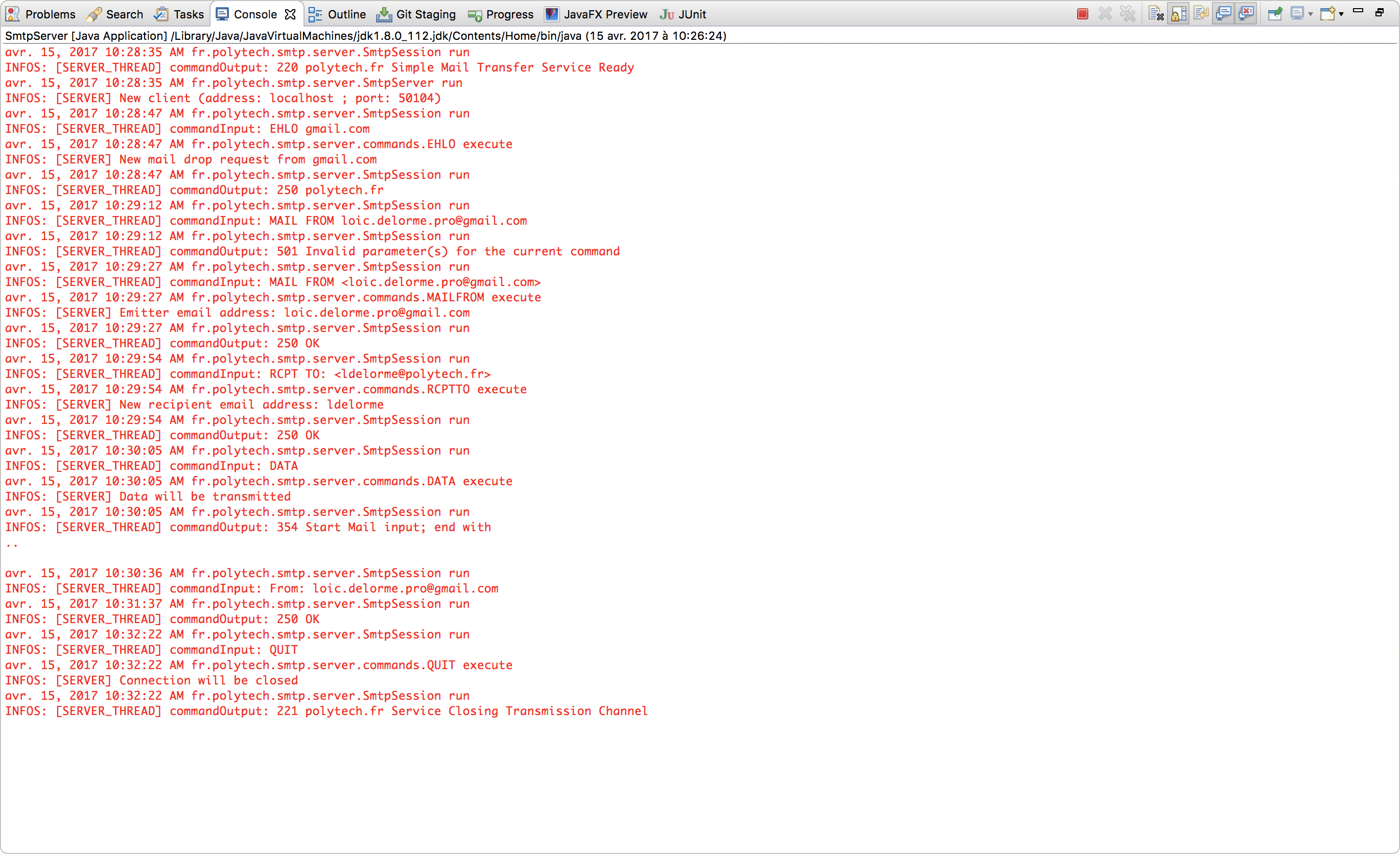
Task: Minimize the console view panel
Action: coord(1359,11)
